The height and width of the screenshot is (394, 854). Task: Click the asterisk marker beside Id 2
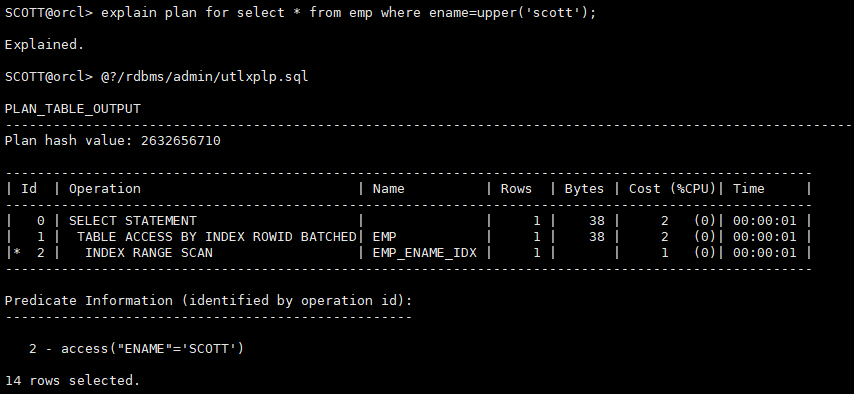[17, 252]
